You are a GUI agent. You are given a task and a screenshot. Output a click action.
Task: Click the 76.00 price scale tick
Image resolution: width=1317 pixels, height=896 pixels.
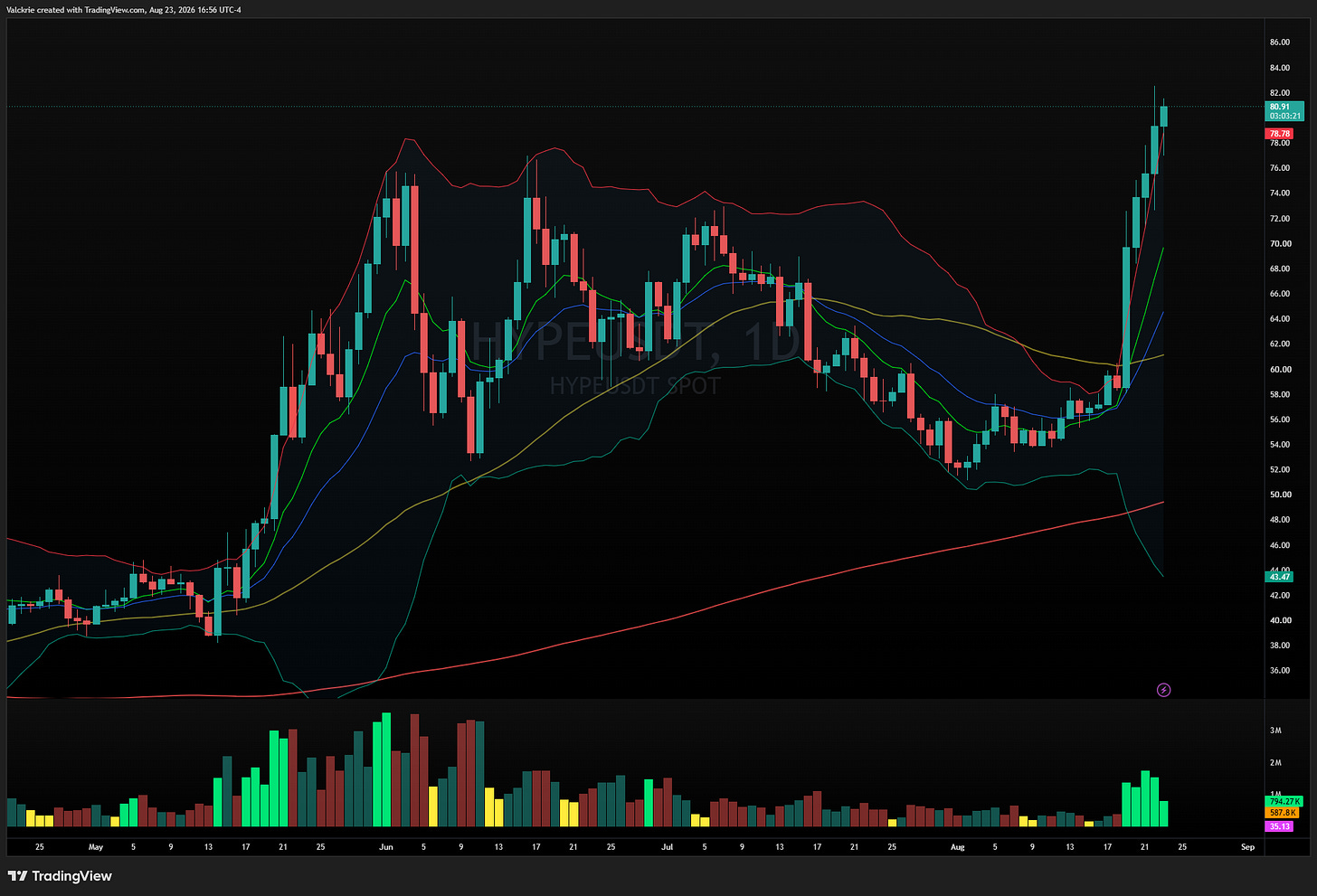click(x=1280, y=168)
